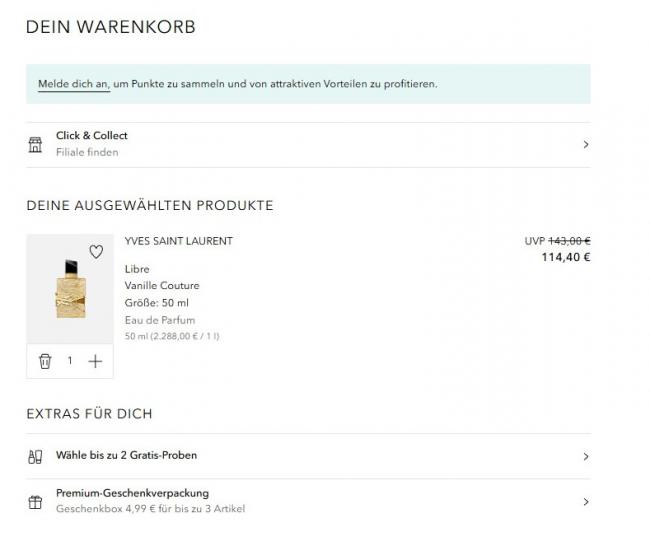Open the Yves Saint Laurent brand link
The width and height of the screenshot is (650, 546).
coord(178,241)
